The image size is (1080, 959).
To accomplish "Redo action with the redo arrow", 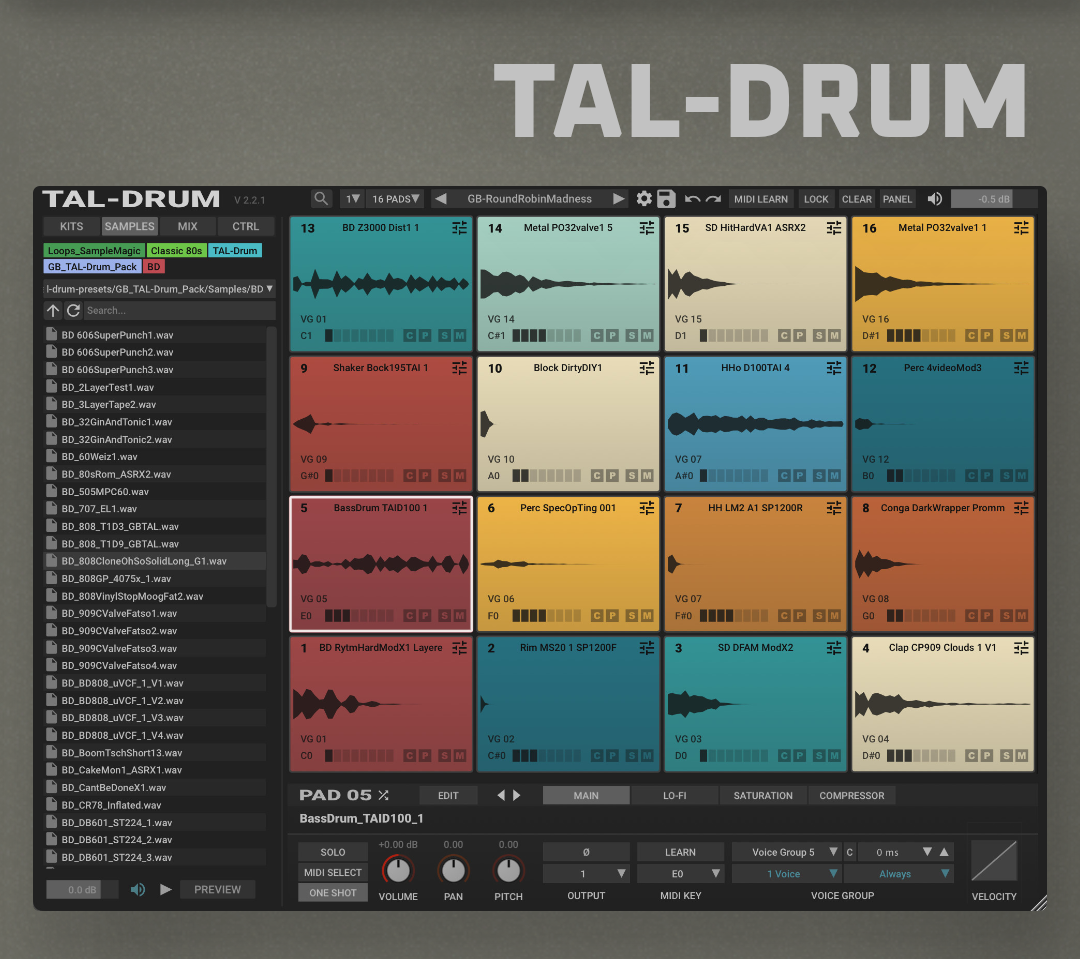I will [714, 199].
